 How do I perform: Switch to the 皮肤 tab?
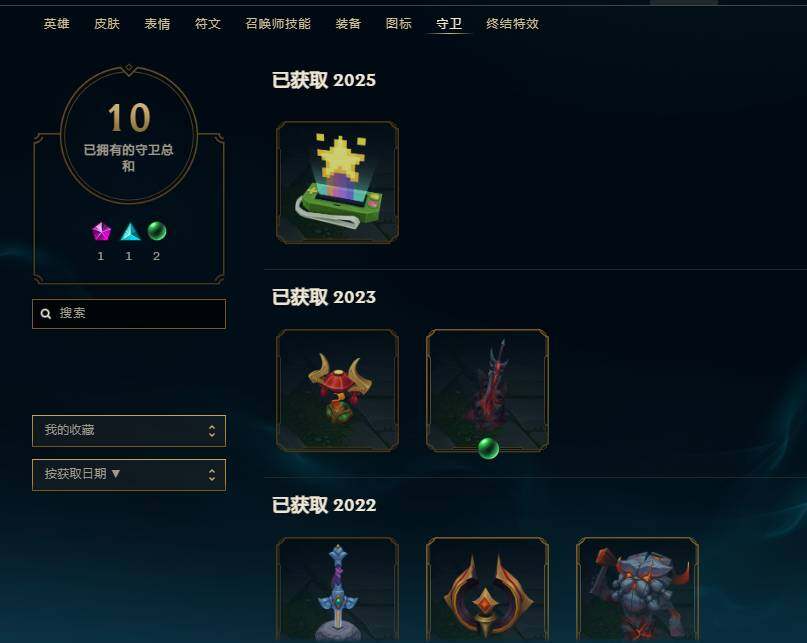coord(107,24)
